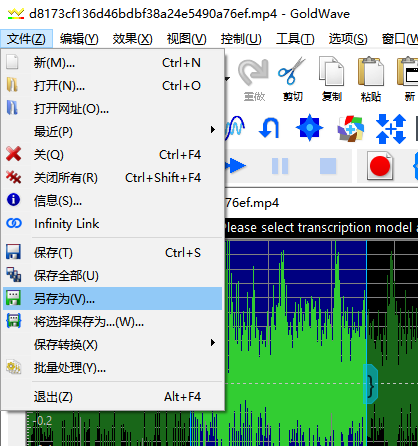418x446 pixels.
Task: Open the Window (窗口) menu
Action: [x=399, y=39]
